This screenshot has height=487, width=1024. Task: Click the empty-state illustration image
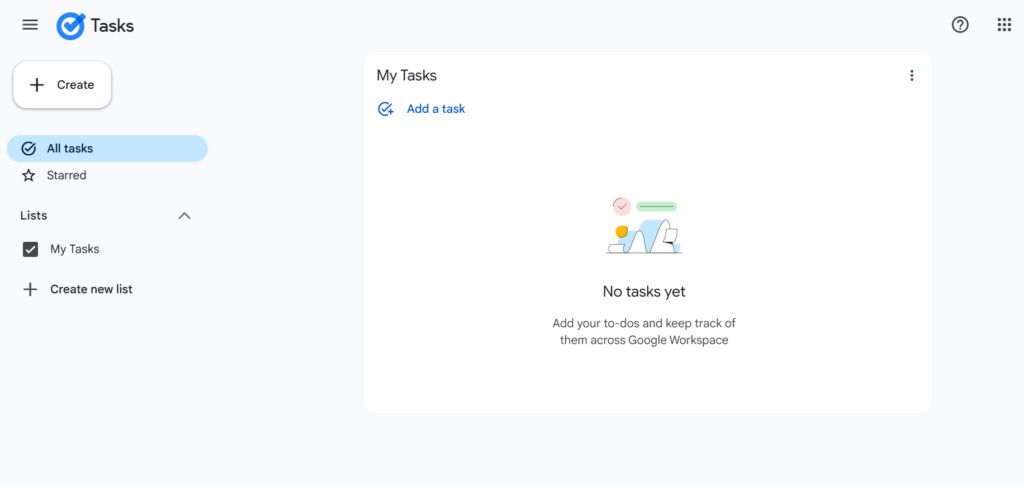click(644, 226)
